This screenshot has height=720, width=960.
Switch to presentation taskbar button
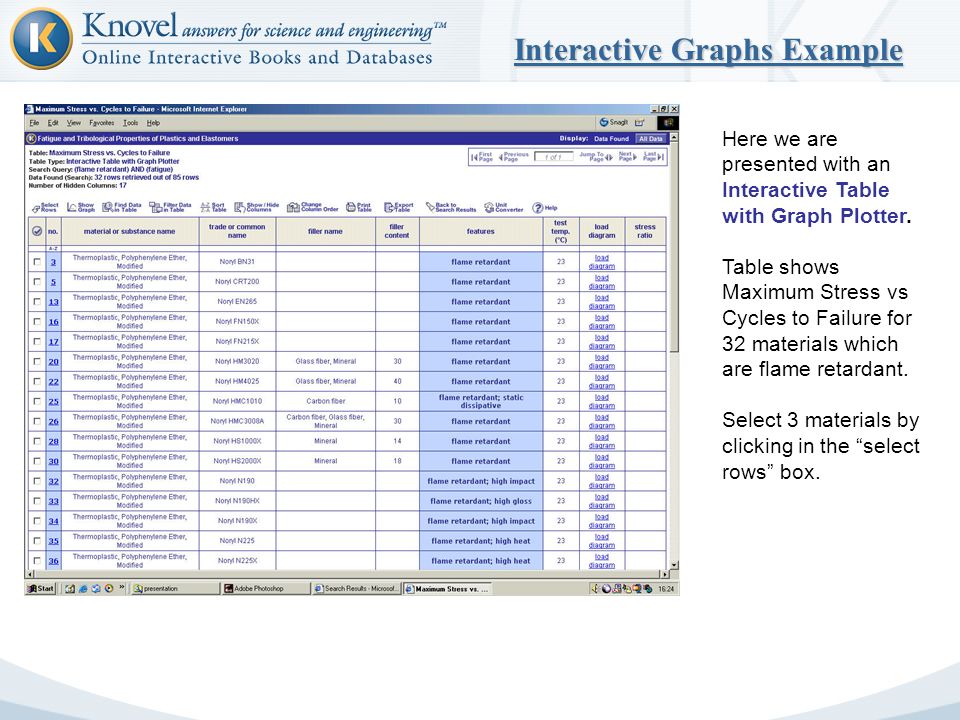[174, 588]
